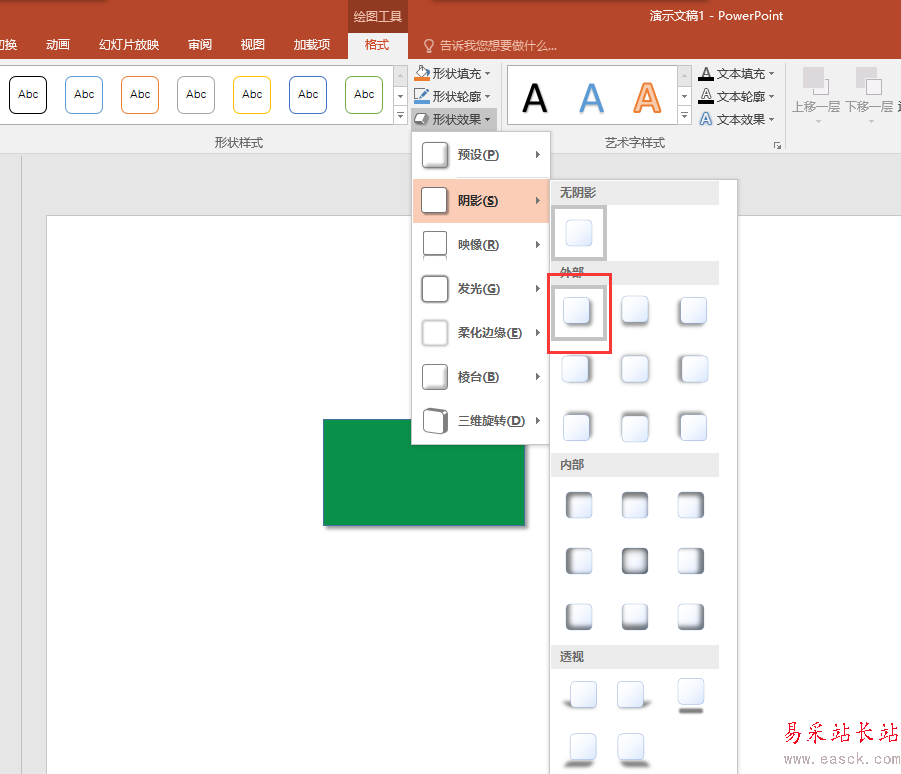
Task: Switch to the 加载项 add-ins tab
Action: click(312, 45)
